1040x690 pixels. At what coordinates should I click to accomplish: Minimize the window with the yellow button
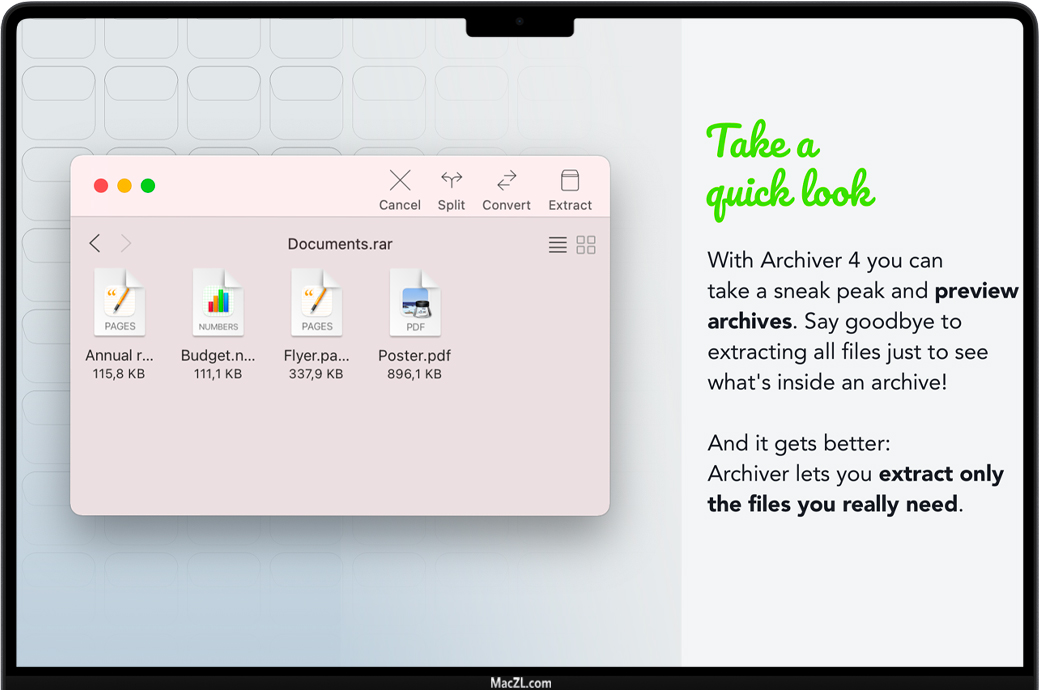pos(125,186)
